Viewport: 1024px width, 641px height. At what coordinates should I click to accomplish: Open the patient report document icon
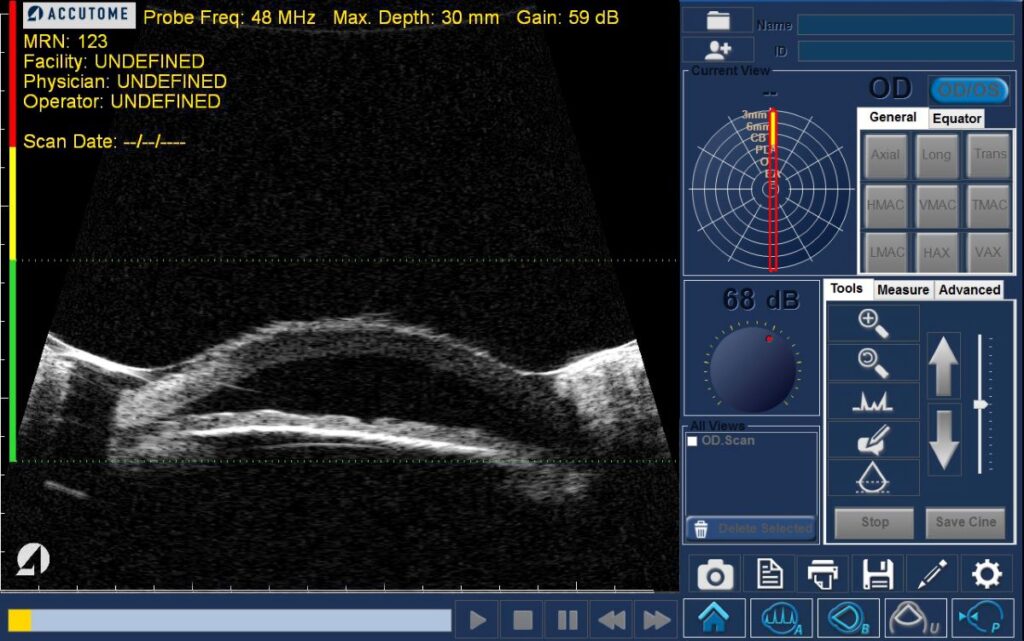(769, 574)
